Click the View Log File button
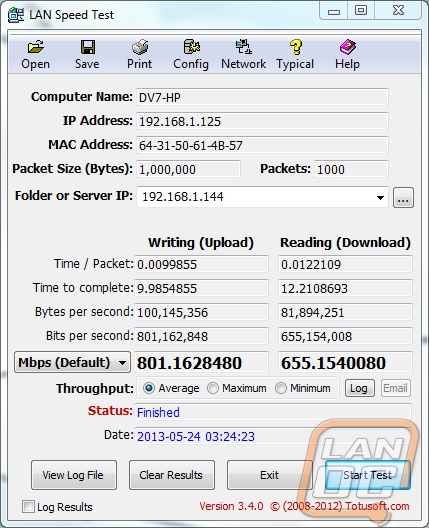429x528 pixels. 74,475
